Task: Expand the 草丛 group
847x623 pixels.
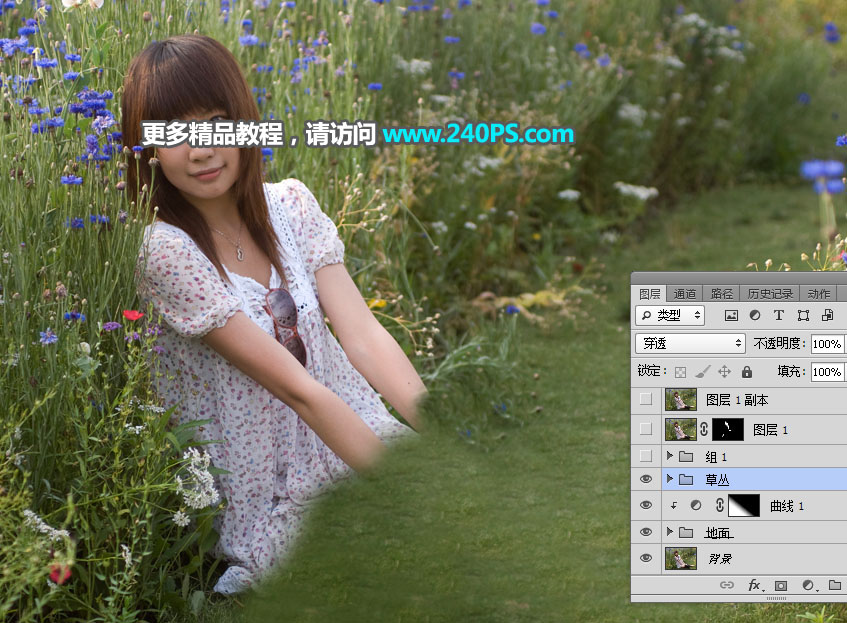Action: tap(670, 479)
